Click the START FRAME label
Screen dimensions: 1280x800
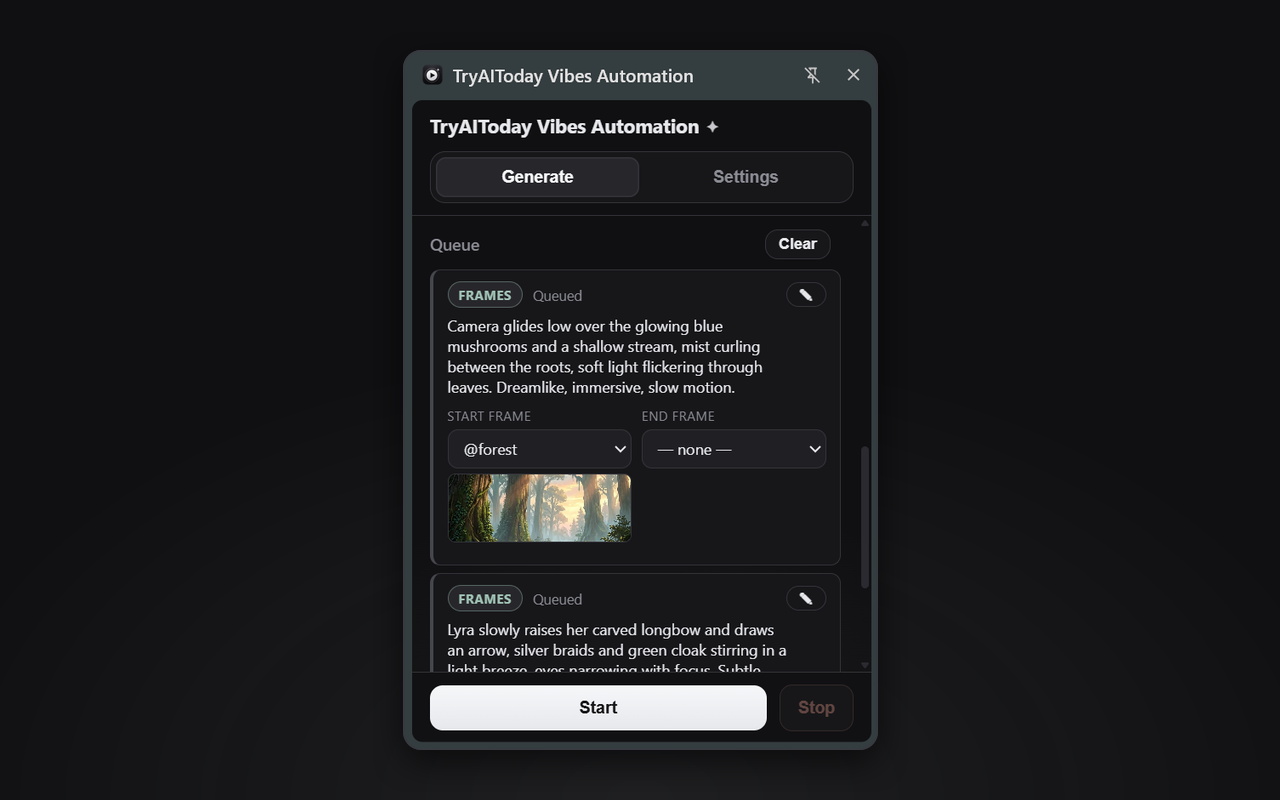click(x=489, y=416)
